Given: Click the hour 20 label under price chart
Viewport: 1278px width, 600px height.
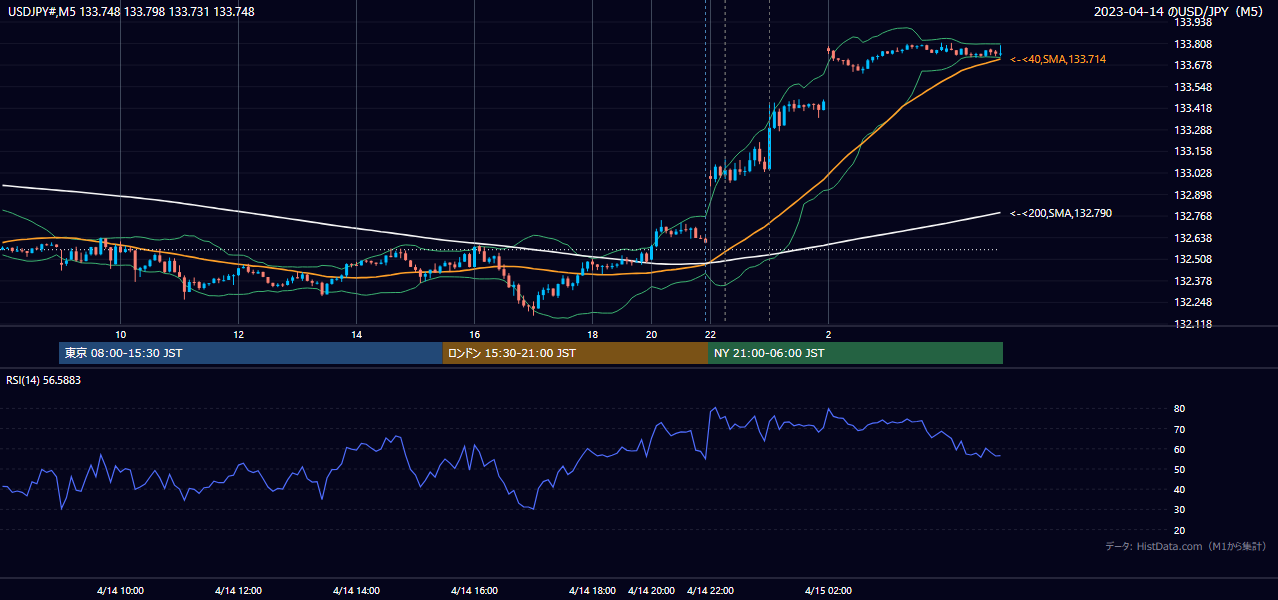Looking at the screenshot, I should coord(651,334).
